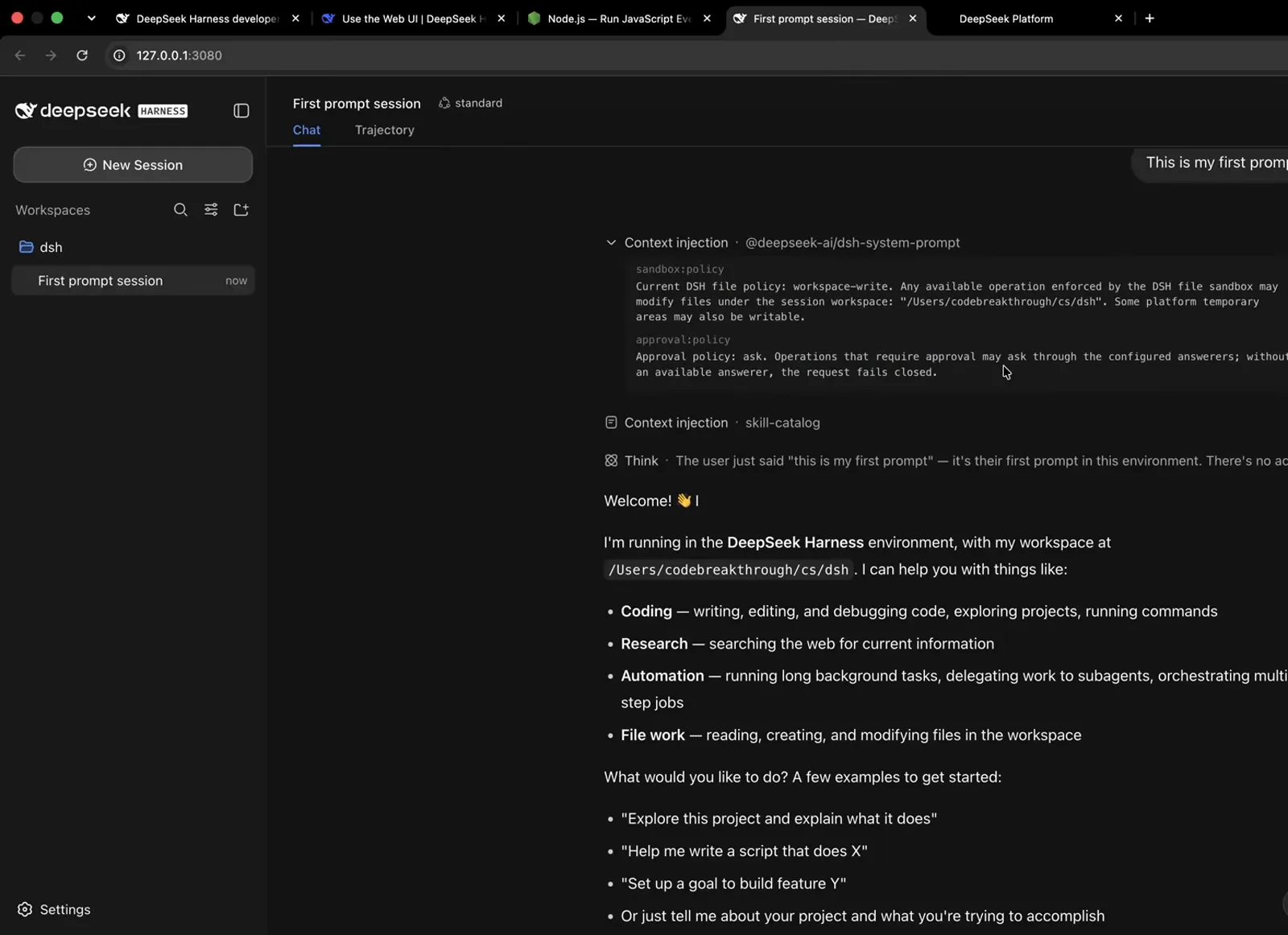This screenshot has height=935, width=1288.
Task: Close the DeepSeek Platform browser tab
Action: [x=1118, y=19]
